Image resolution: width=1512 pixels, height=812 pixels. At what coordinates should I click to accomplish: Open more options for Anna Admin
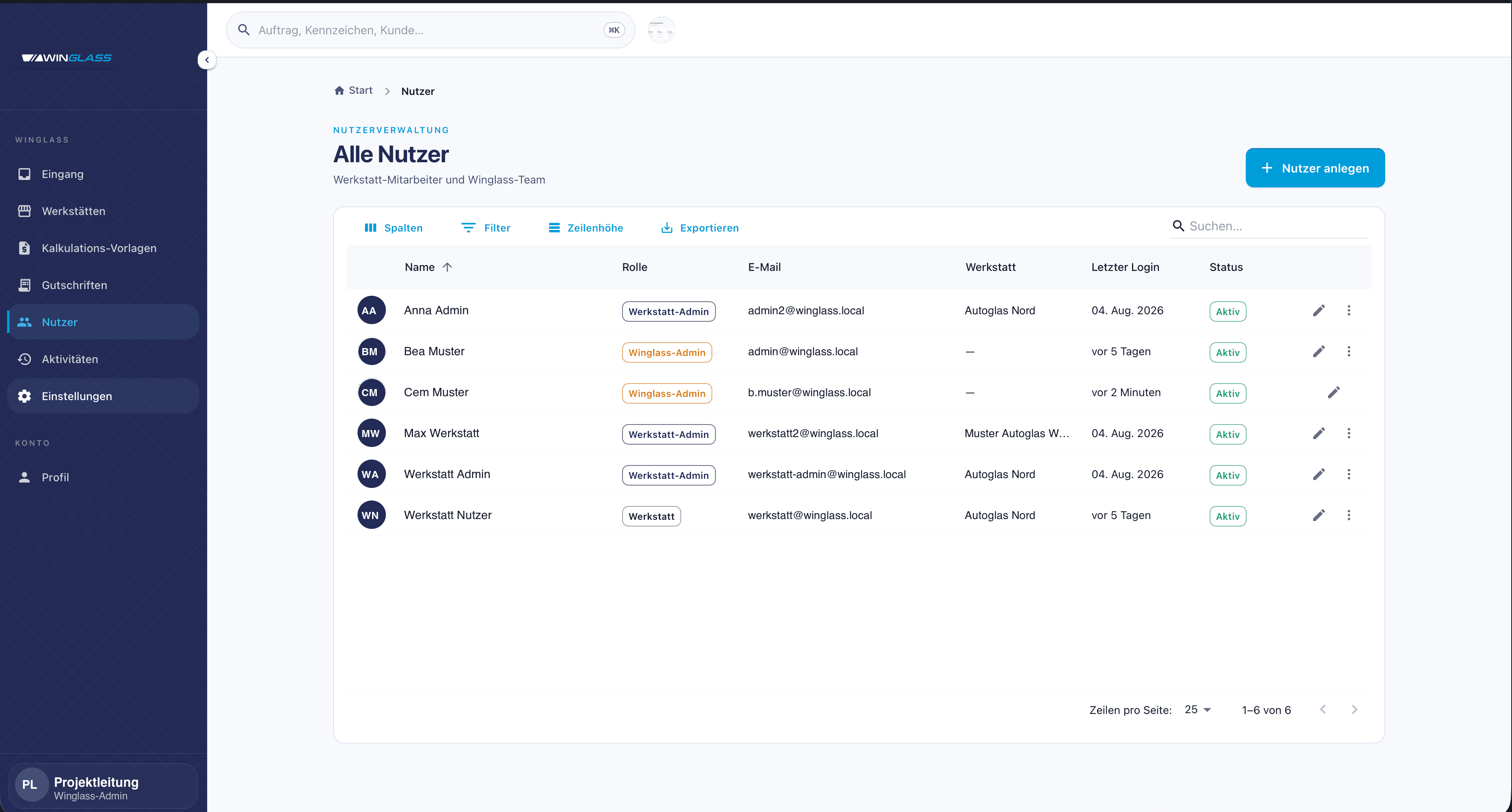coord(1348,310)
